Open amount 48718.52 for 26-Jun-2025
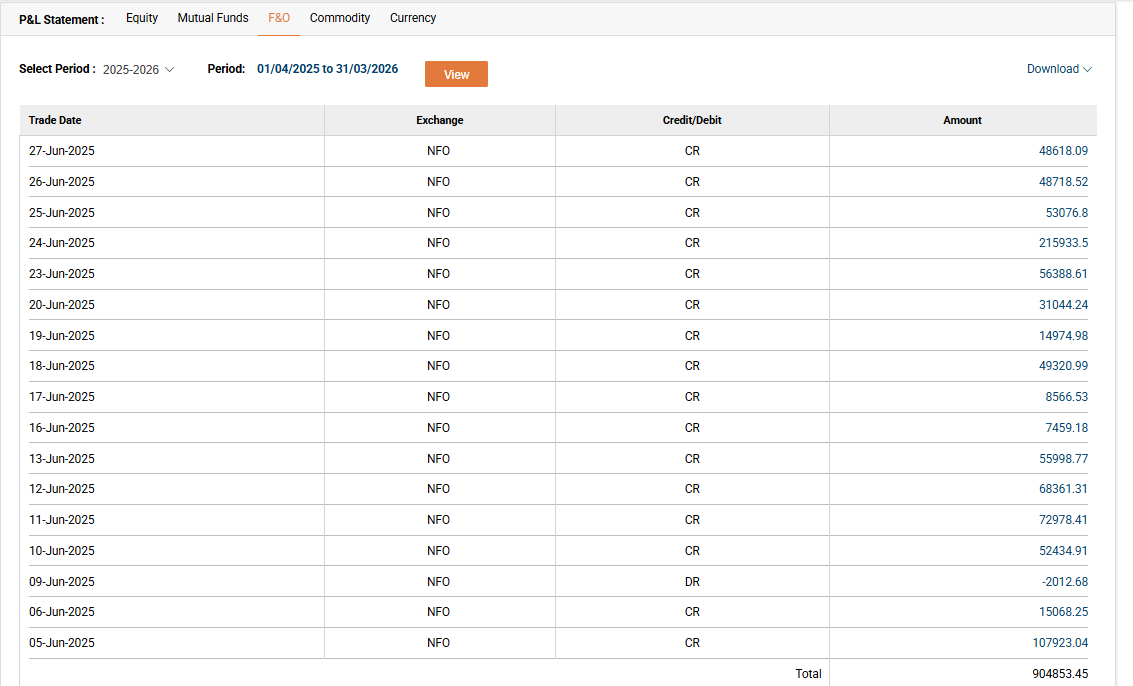This screenshot has width=1133, height=686. [1063, 182]
